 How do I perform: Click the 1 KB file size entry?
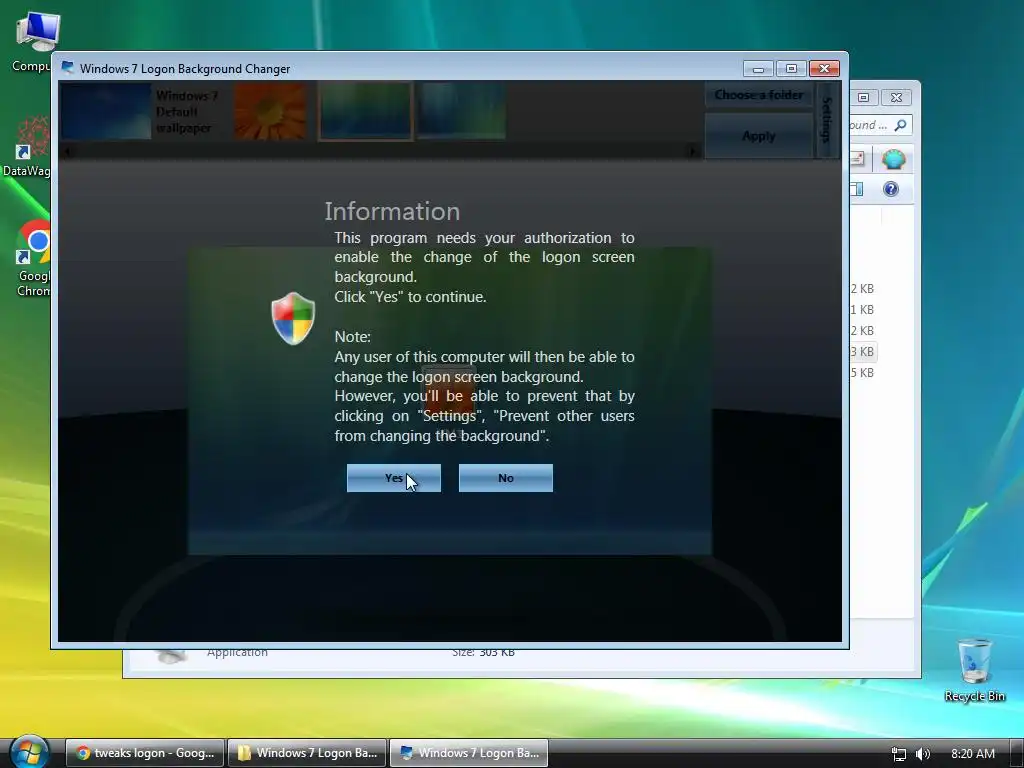click(x=862, y=310)
